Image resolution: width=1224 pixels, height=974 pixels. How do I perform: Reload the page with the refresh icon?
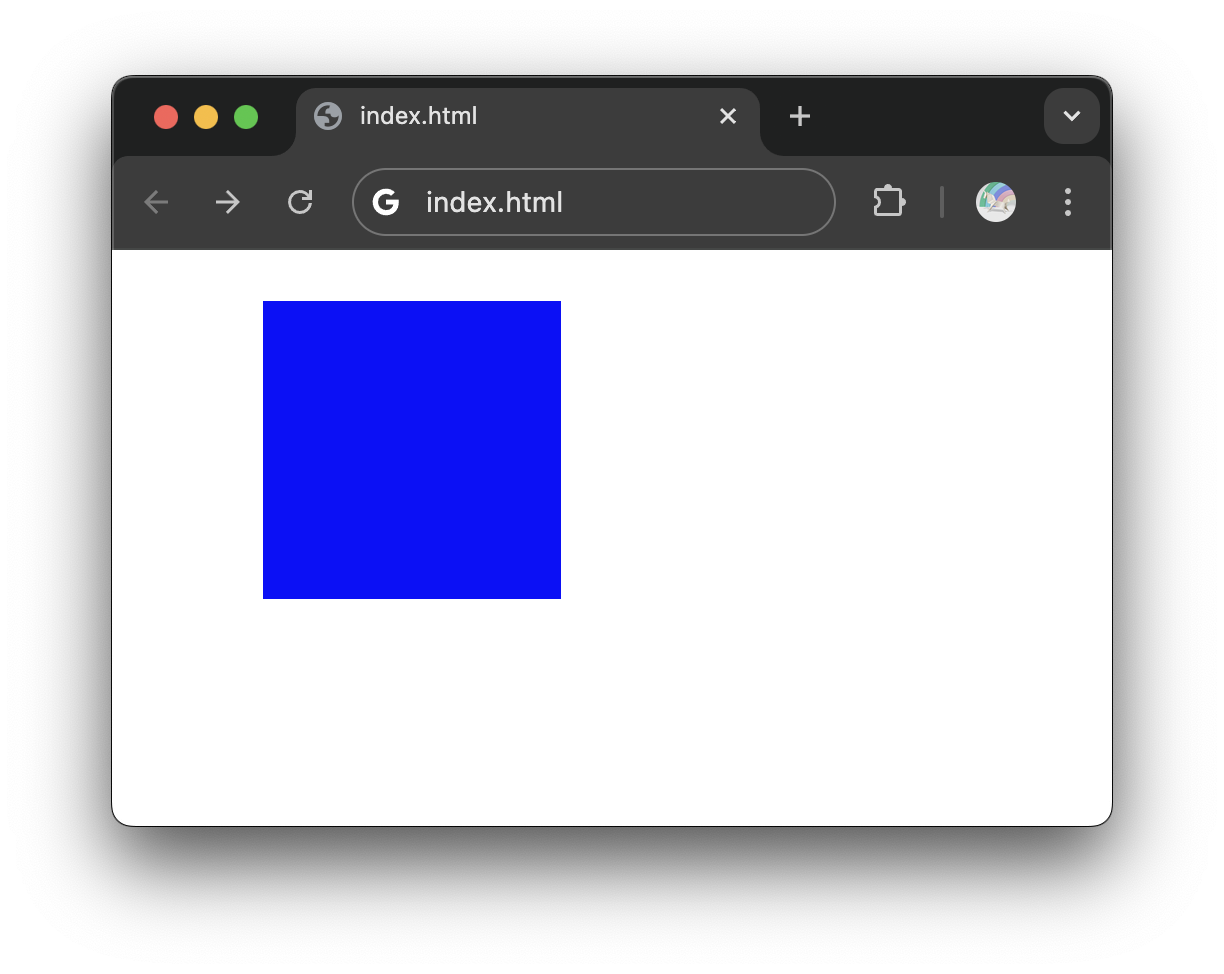(300, 203)
